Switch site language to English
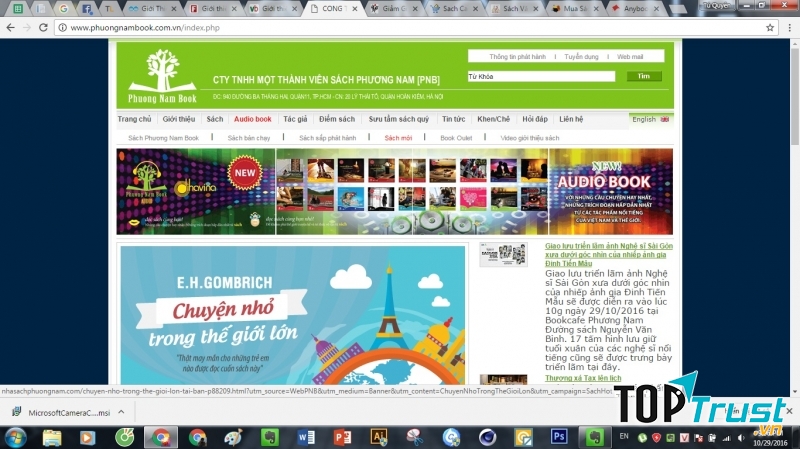Image resolution: width=800 pixels, height=449 pixels. (651, 119)
